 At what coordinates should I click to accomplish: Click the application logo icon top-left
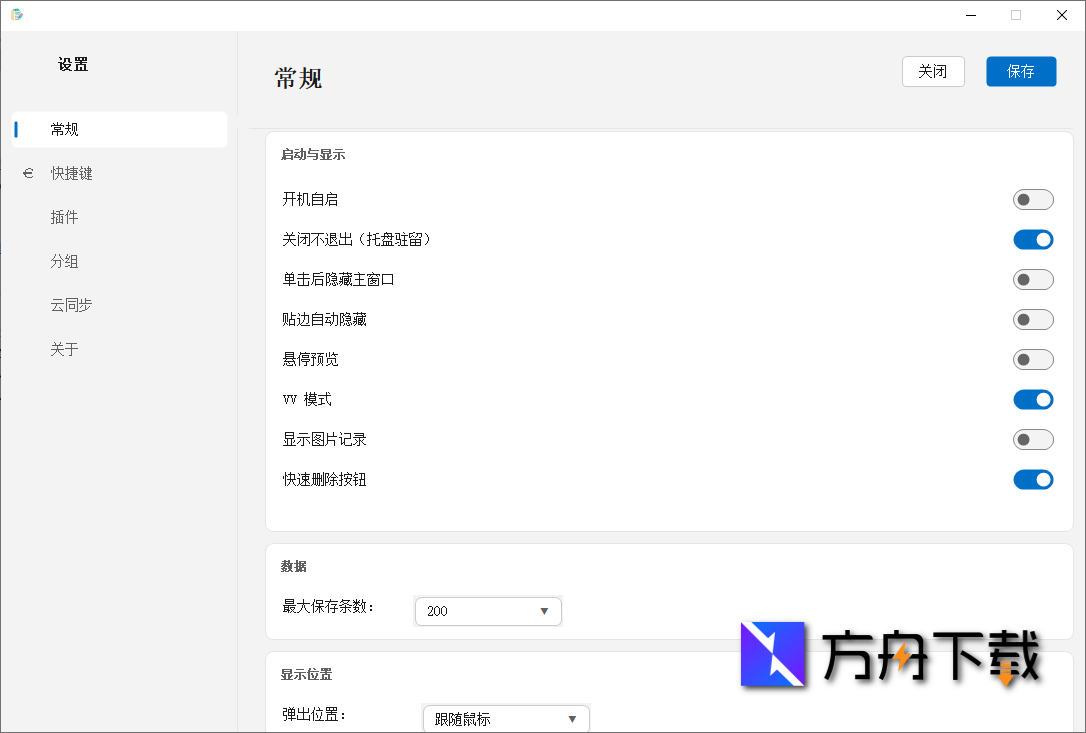pyautogui.click(x=19, y=15)
